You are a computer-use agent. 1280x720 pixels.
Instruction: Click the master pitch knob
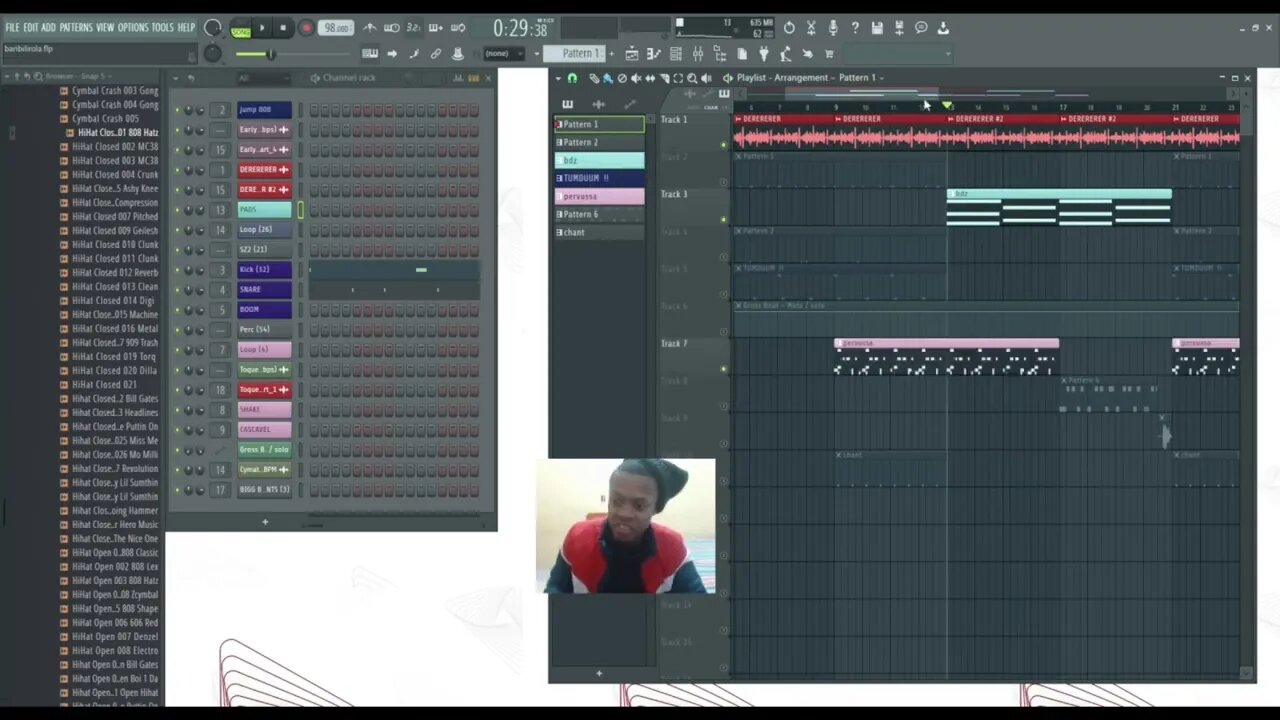(213, 54)
